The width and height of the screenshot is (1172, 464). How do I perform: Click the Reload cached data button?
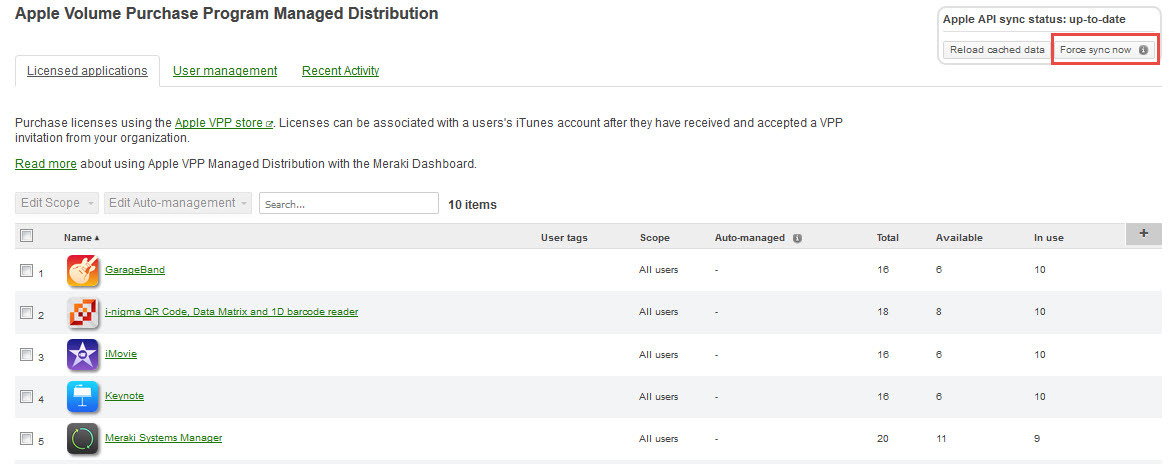[x=997, y=50]
